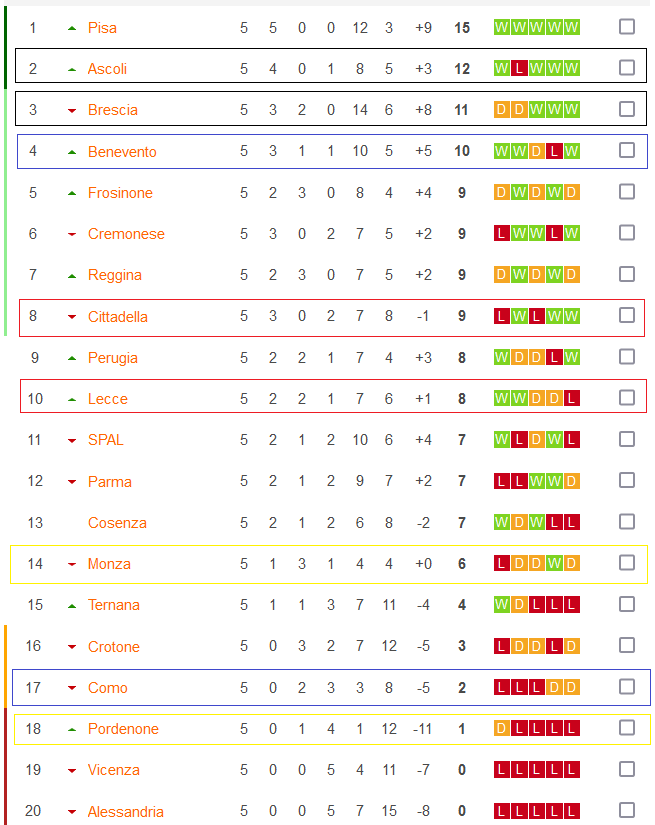The image size is (655, 825).
Task: Click the red down arrow beside Brescia
Action: click(x=72, y=111)
